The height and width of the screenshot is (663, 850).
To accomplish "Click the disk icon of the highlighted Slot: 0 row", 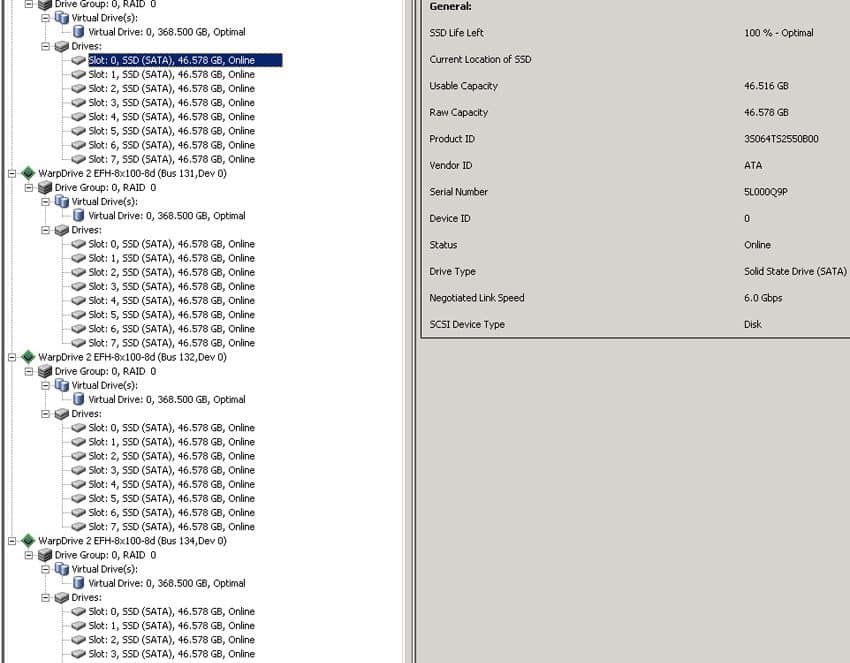I will point(79,60).
